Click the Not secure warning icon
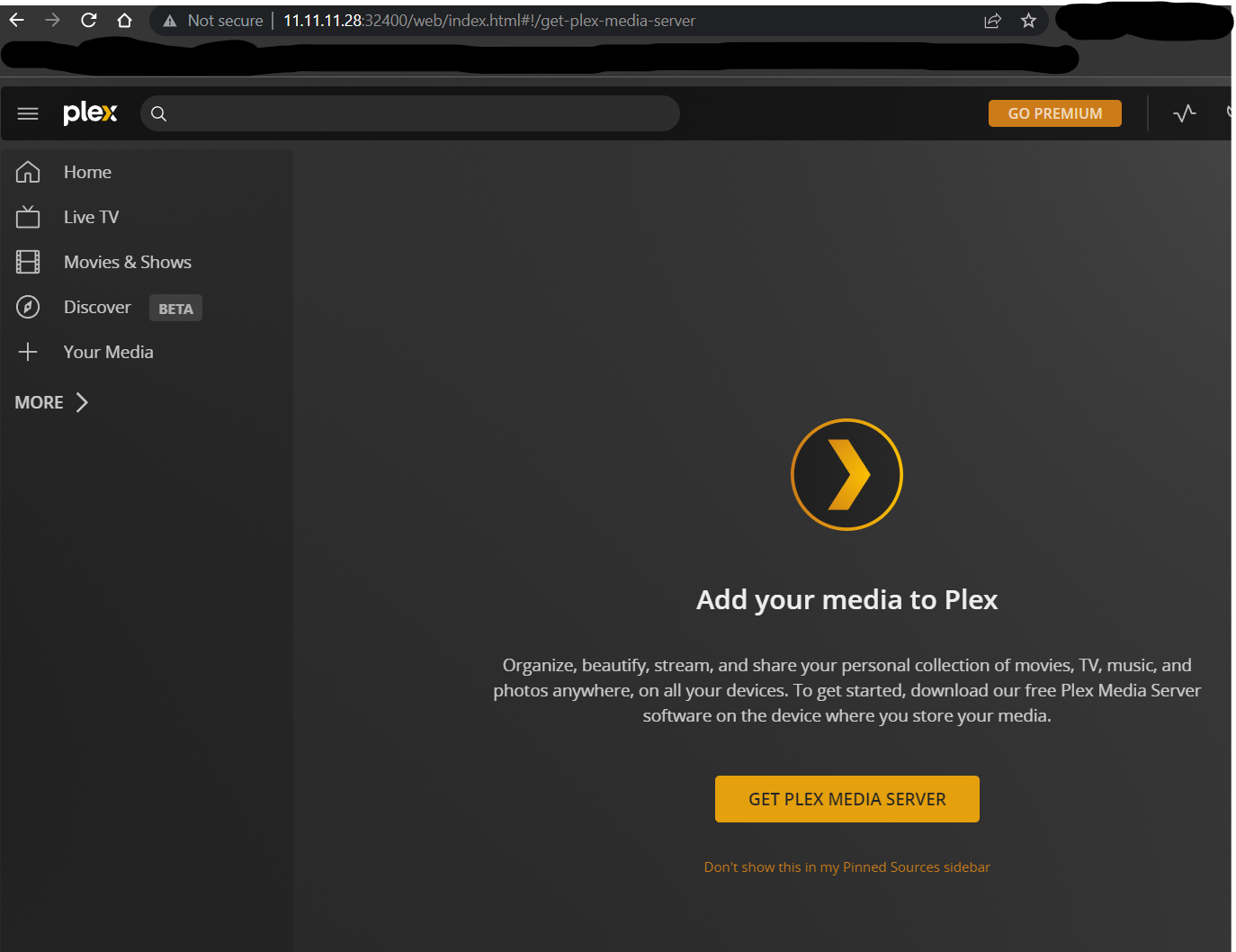1236x952 pixels. click(169, 21)
